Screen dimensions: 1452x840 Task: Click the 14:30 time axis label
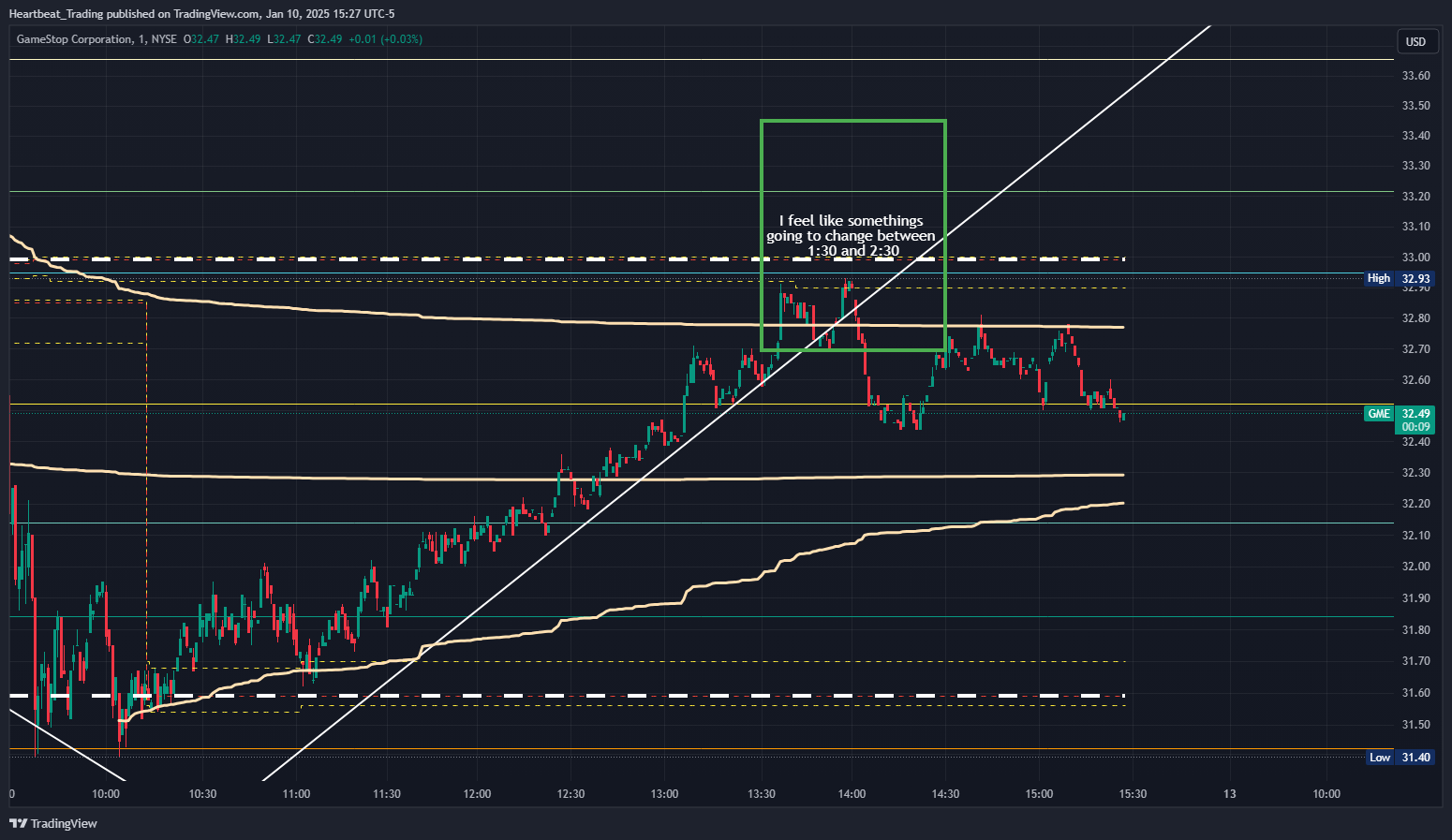(945, 794)
